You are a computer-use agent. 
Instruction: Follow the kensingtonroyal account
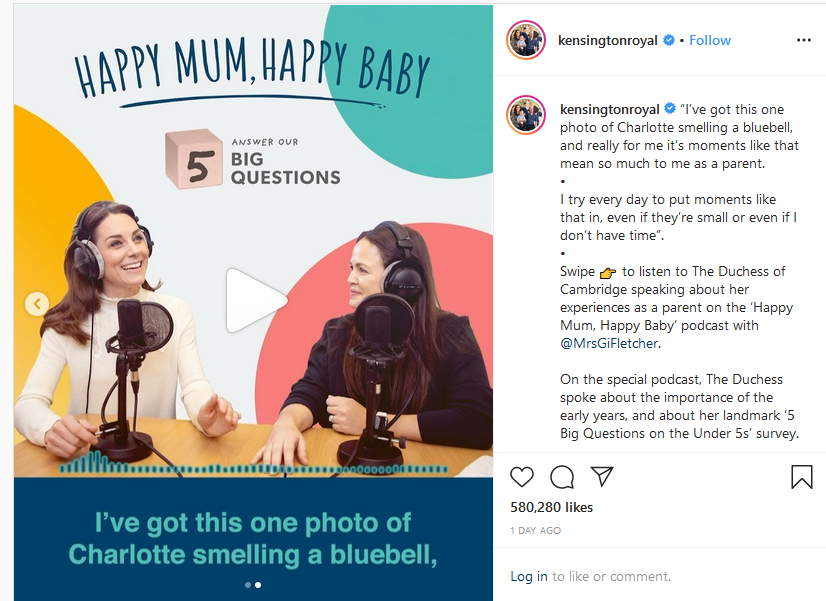click(x=710, y=41)
